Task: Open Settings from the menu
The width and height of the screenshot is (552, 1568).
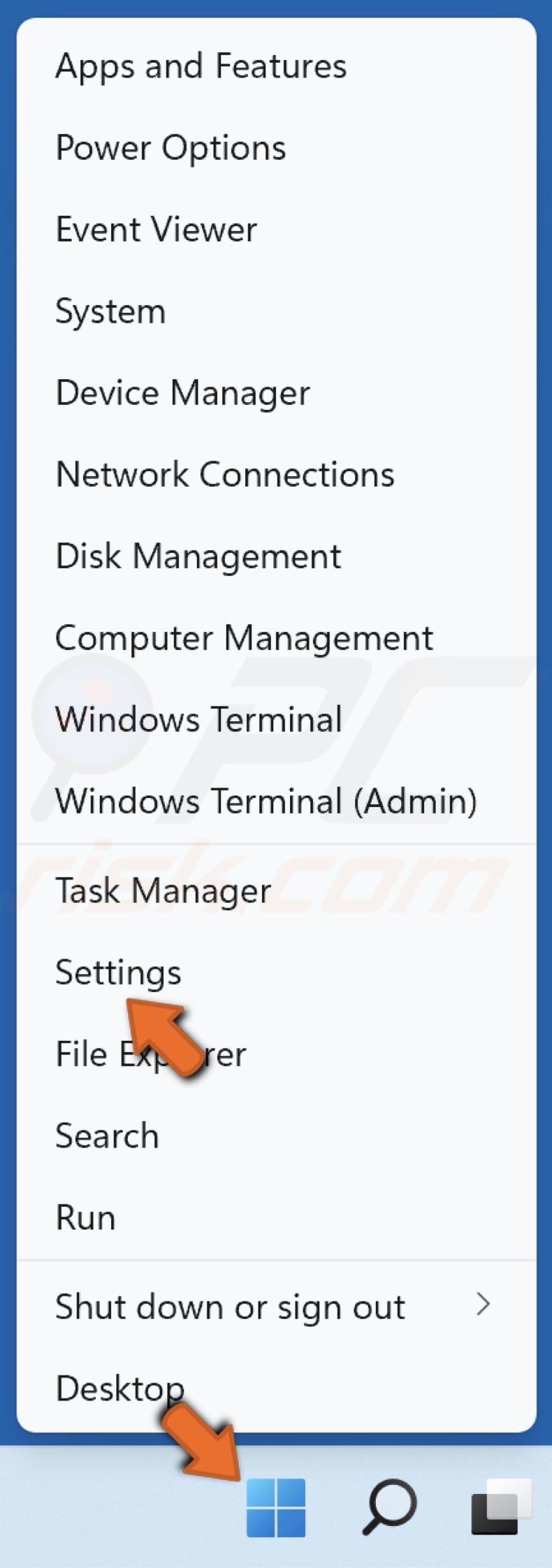Action: click(117, 971)
